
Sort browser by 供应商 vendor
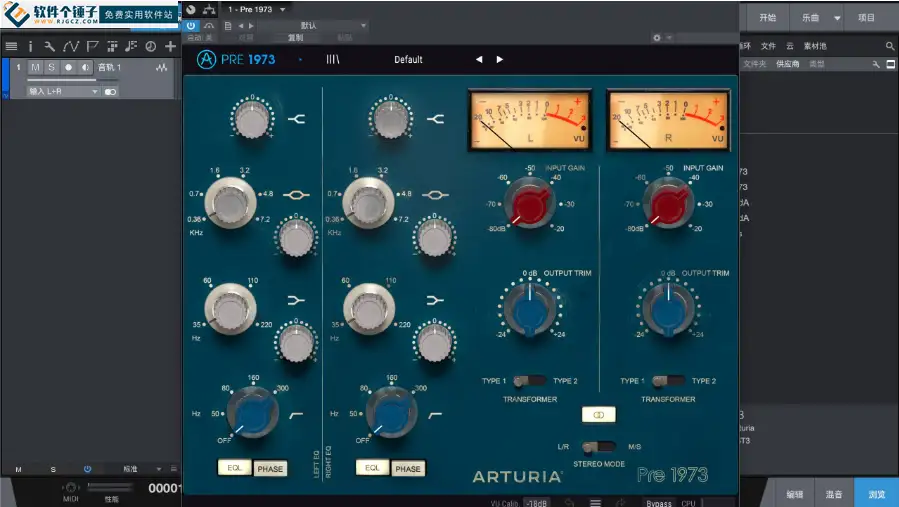click(787, 64)
